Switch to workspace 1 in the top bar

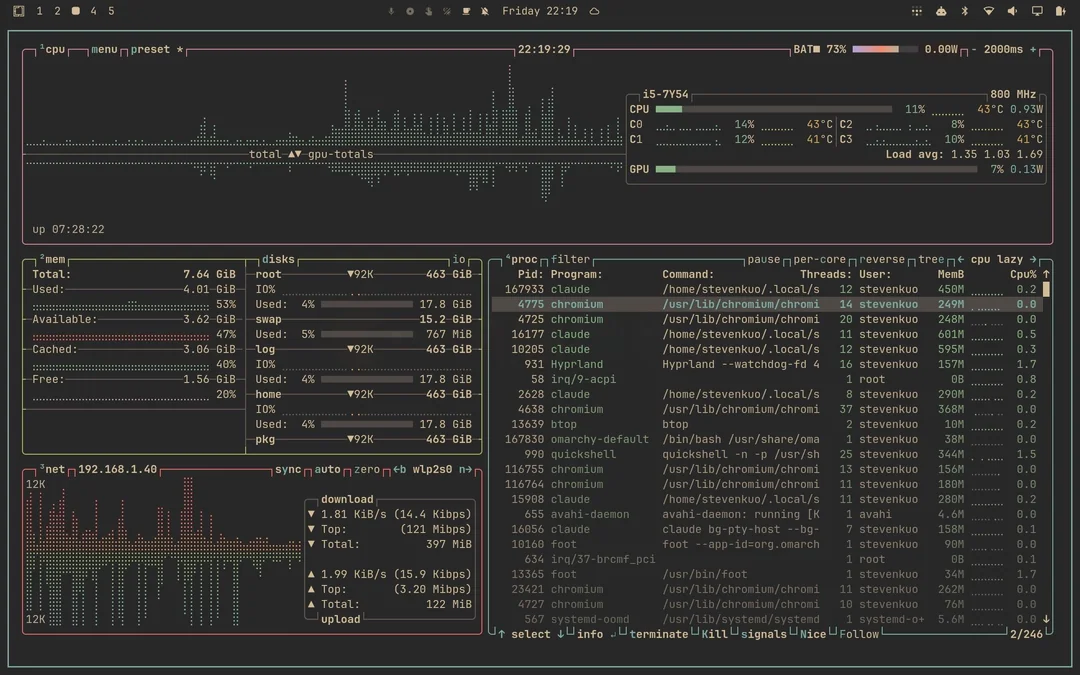[x=39, y=11]
